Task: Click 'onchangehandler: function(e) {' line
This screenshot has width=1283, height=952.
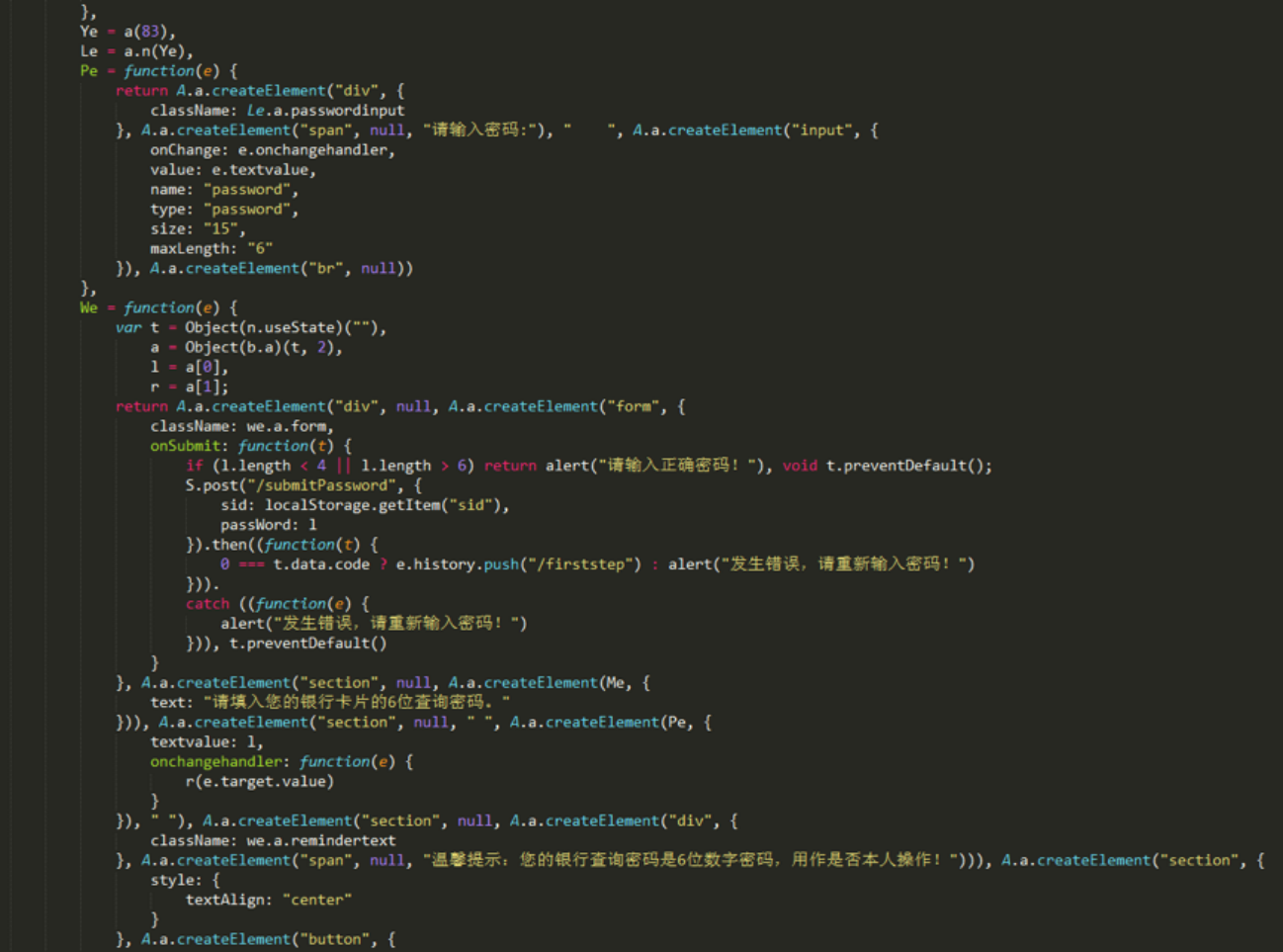Action: point(282,762)
